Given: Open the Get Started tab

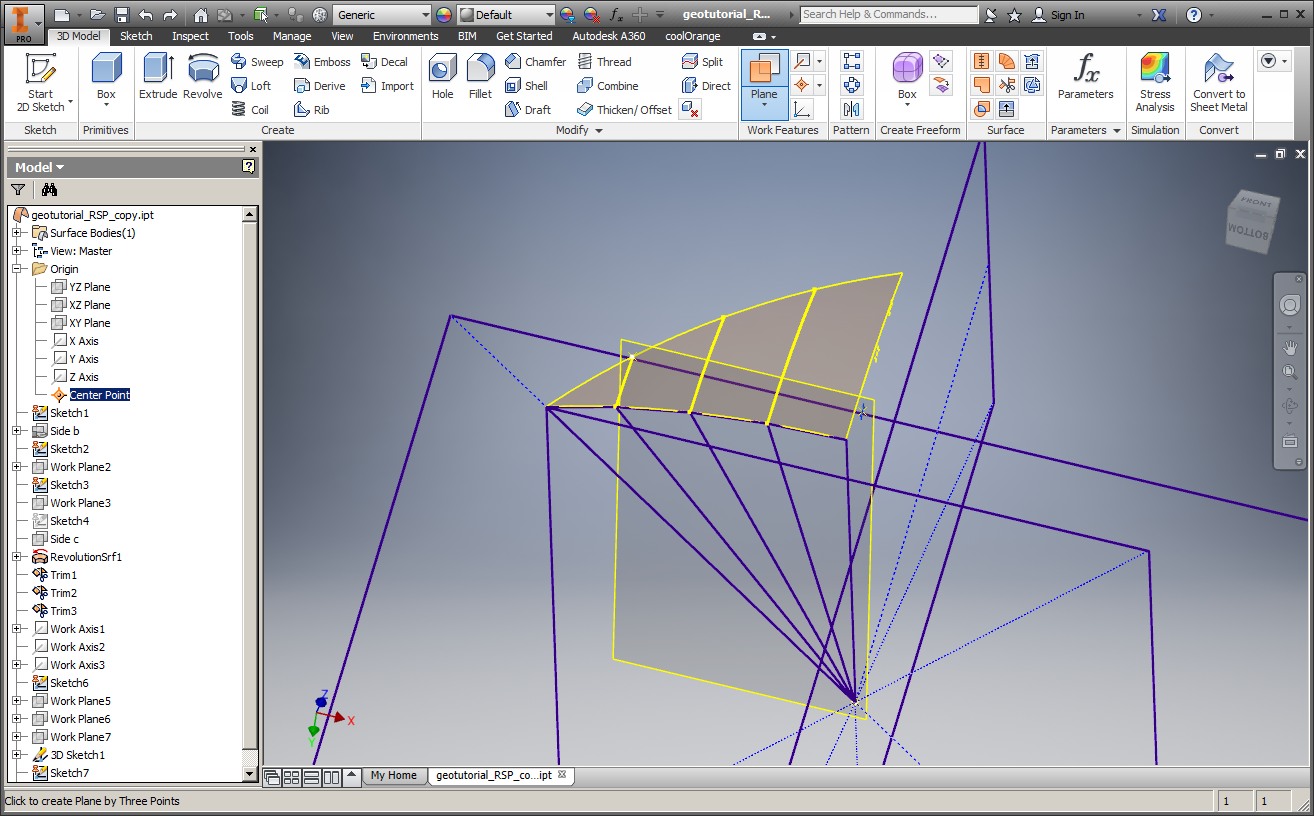Looking at the screenshot, I should tap(524, 36).
